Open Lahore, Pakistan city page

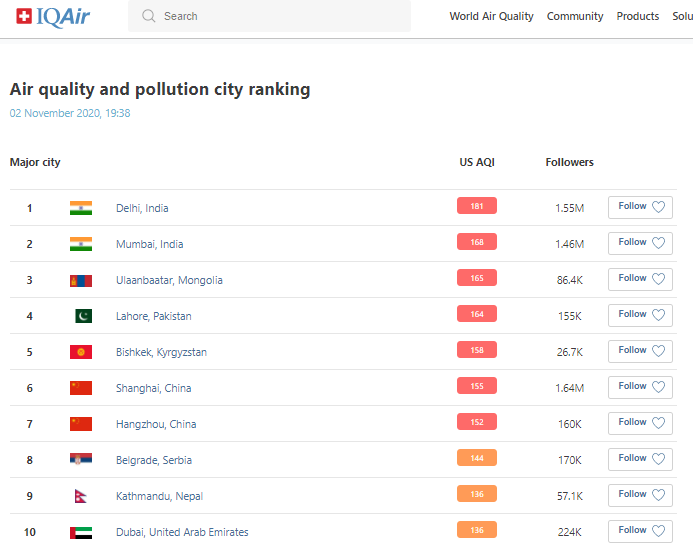[153, 316]
